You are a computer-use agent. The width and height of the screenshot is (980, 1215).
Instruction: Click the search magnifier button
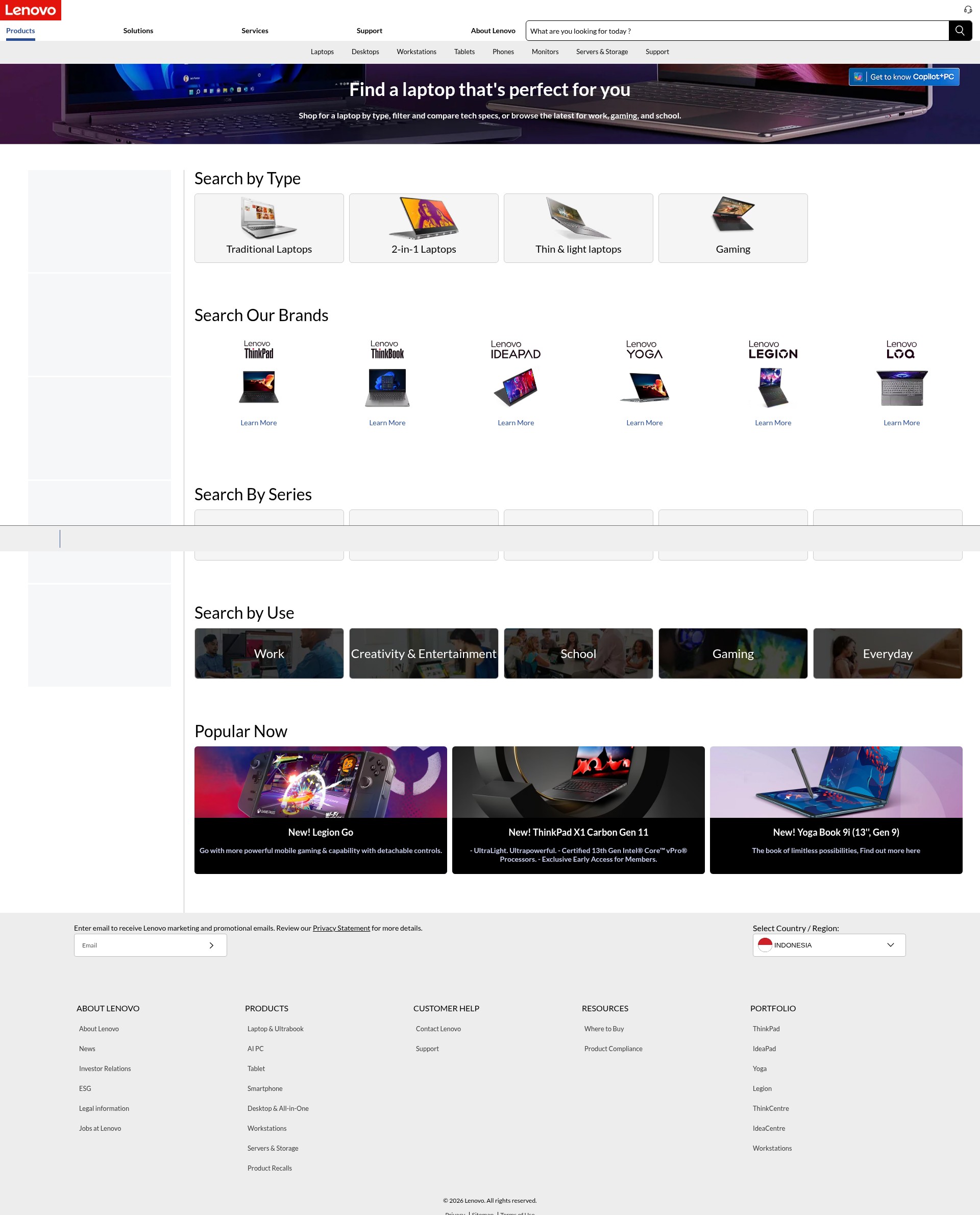(x=960, y=31)
